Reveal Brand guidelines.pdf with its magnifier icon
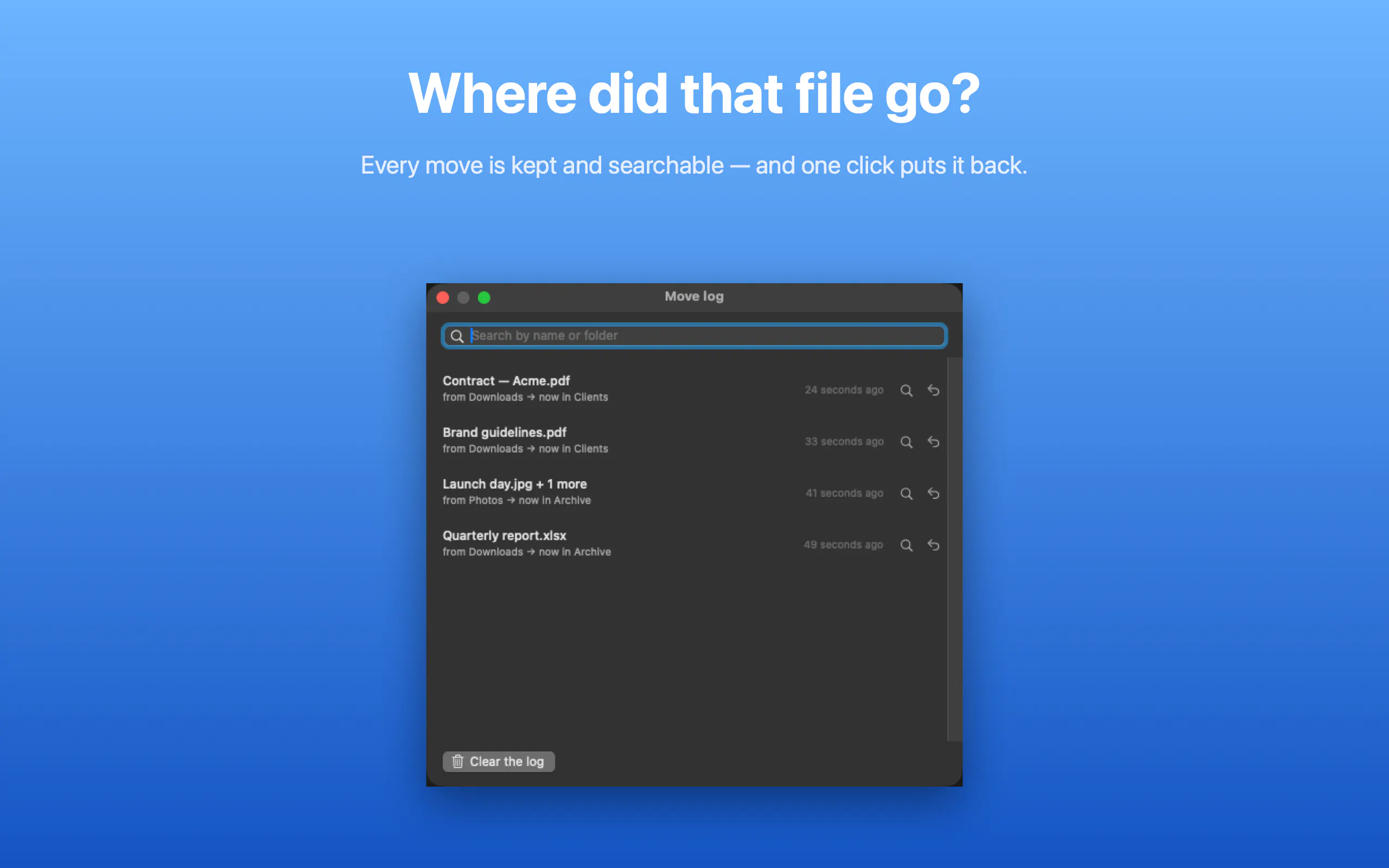 [906, 442]
